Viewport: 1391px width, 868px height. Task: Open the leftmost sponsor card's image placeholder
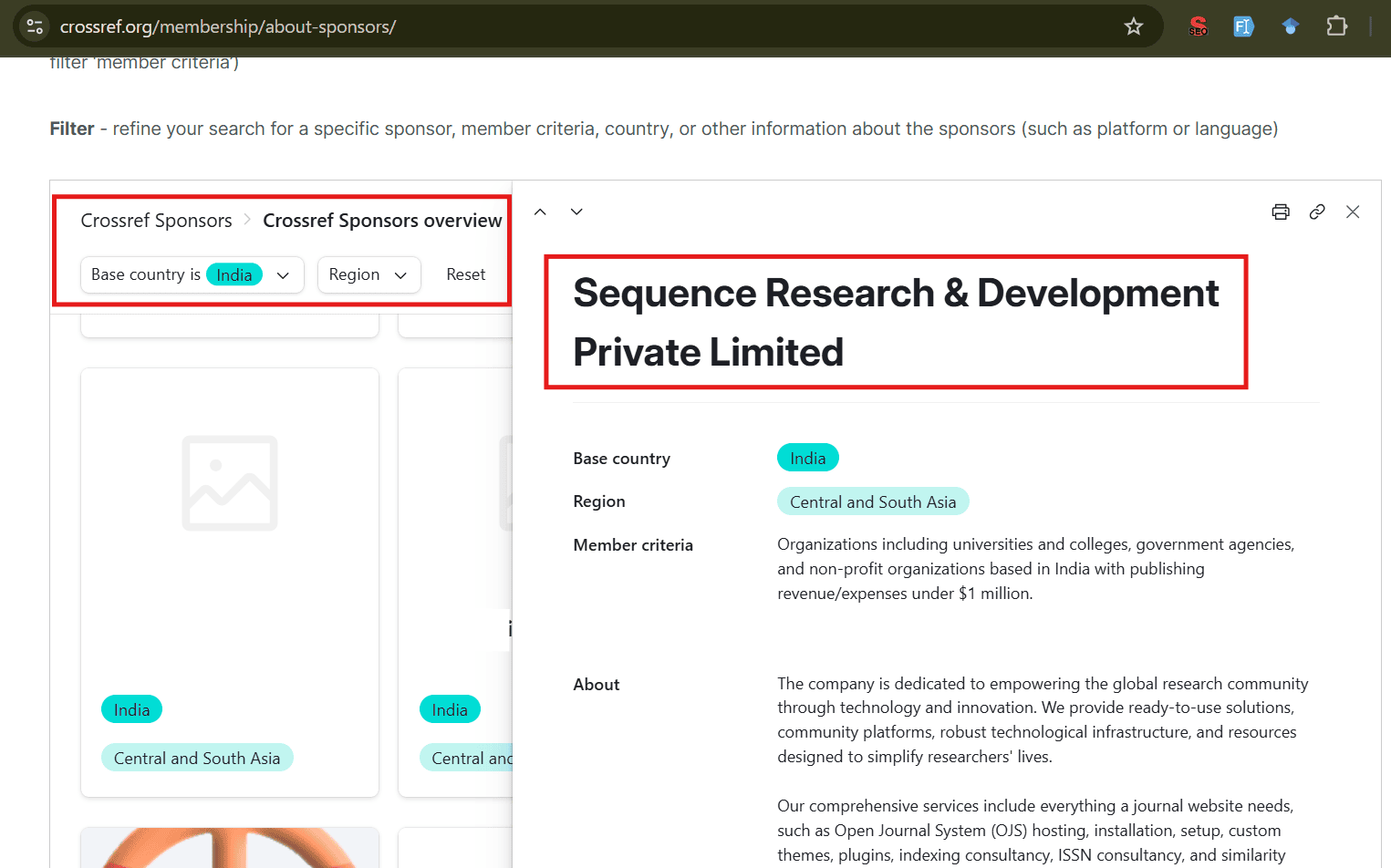(x=230, y=483)
